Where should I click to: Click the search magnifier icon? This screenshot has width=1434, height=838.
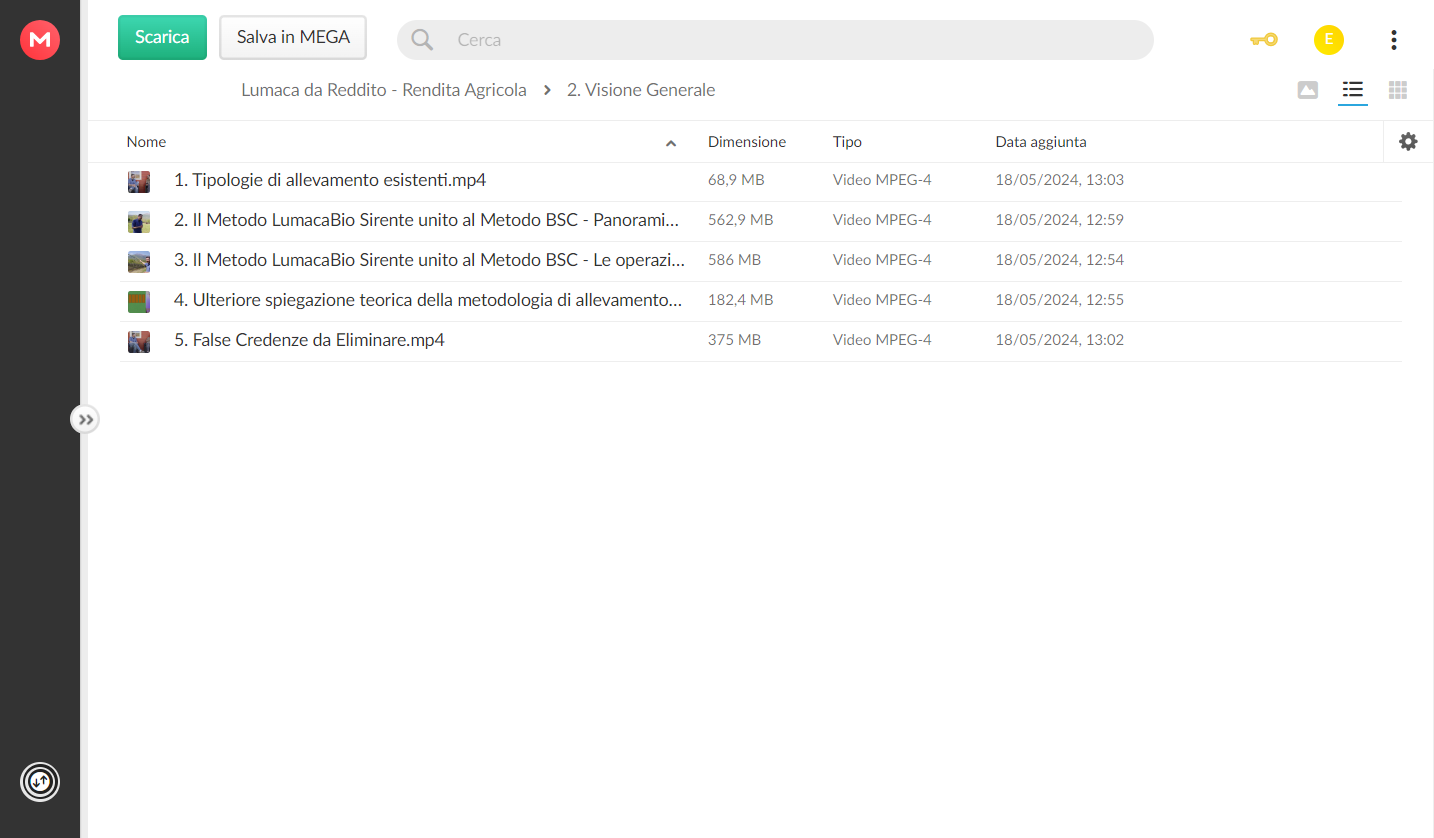423,40
